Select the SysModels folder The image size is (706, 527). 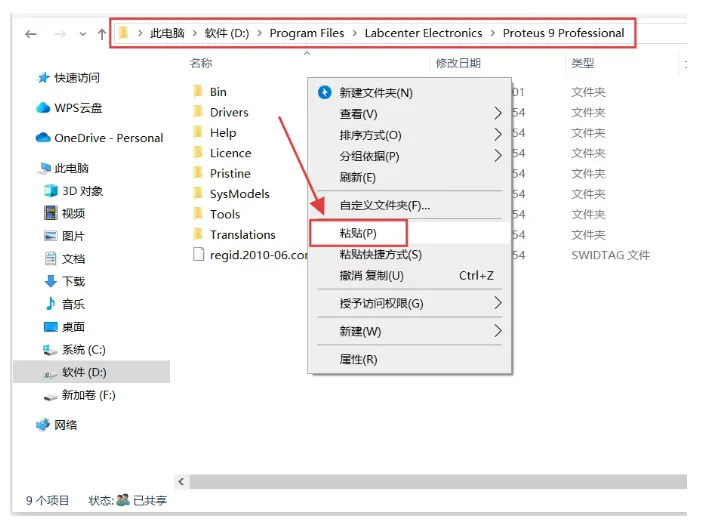click(x=240, y=194)
